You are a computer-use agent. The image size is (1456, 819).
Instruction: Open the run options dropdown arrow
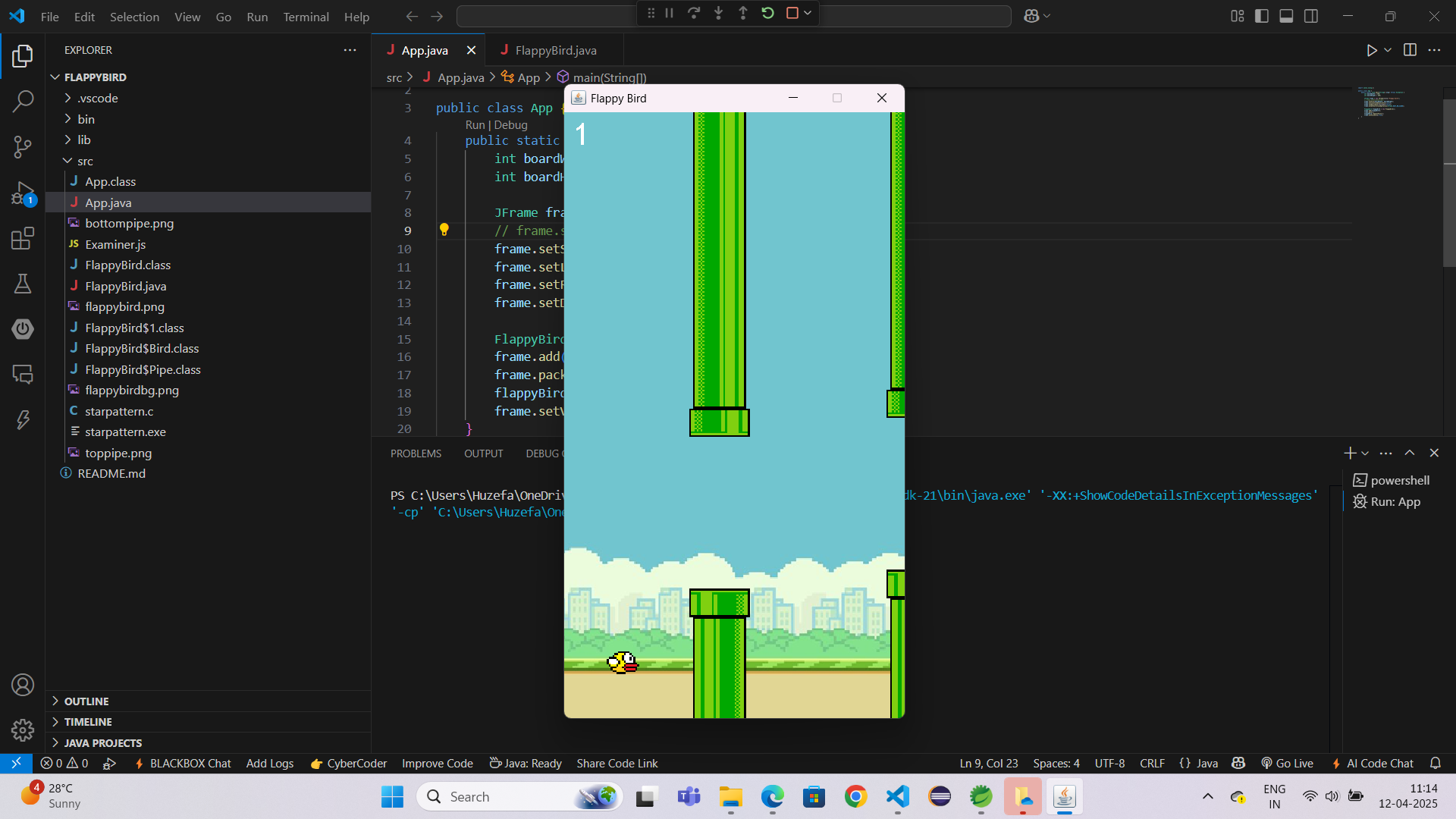(1388, 50)
